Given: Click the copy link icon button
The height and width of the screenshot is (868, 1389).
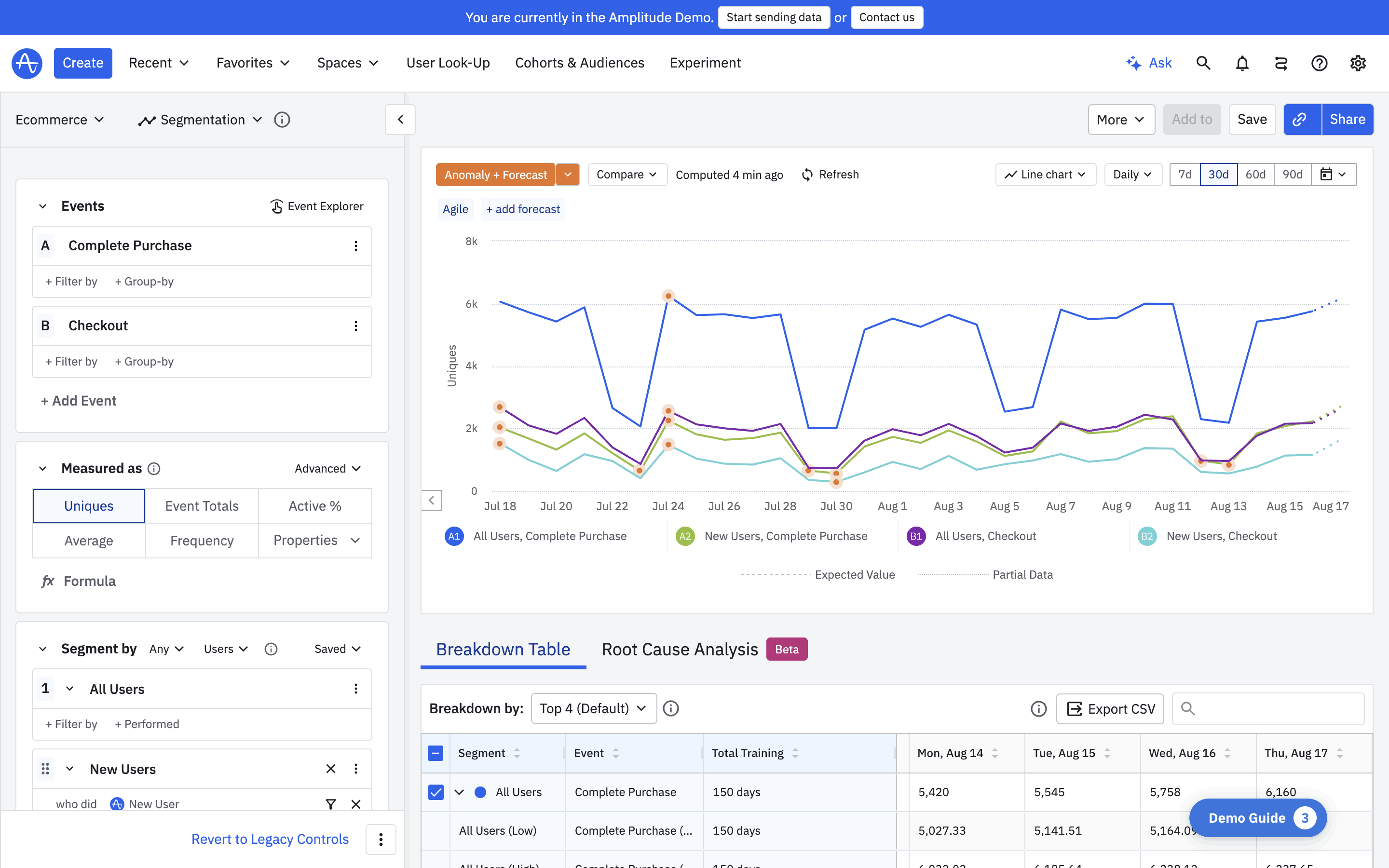Looking at the screenshot, I should coord(1301,120).
